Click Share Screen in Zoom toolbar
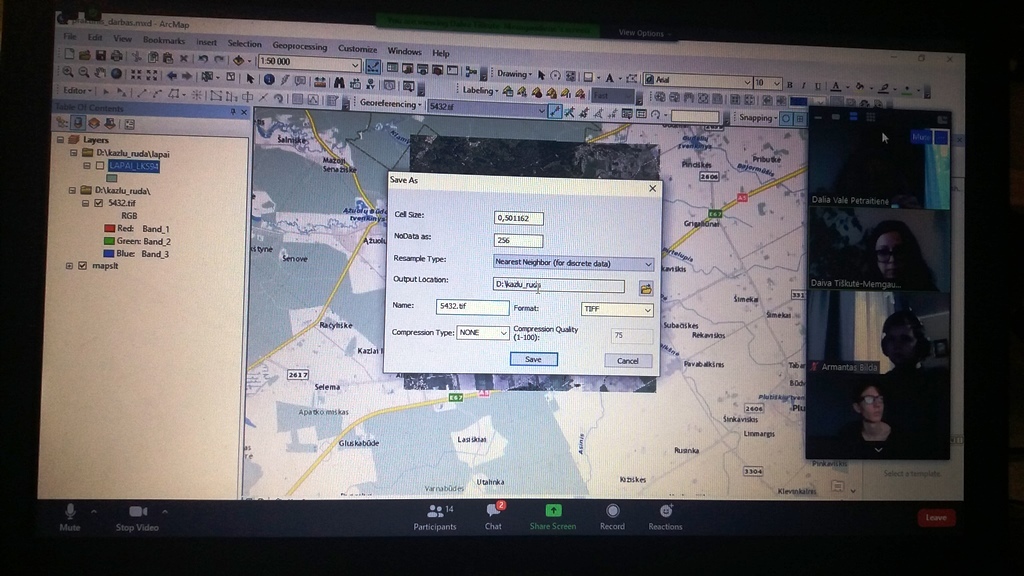The height and width of the screenshot is (576, 1024). click(x=553, y=516)
